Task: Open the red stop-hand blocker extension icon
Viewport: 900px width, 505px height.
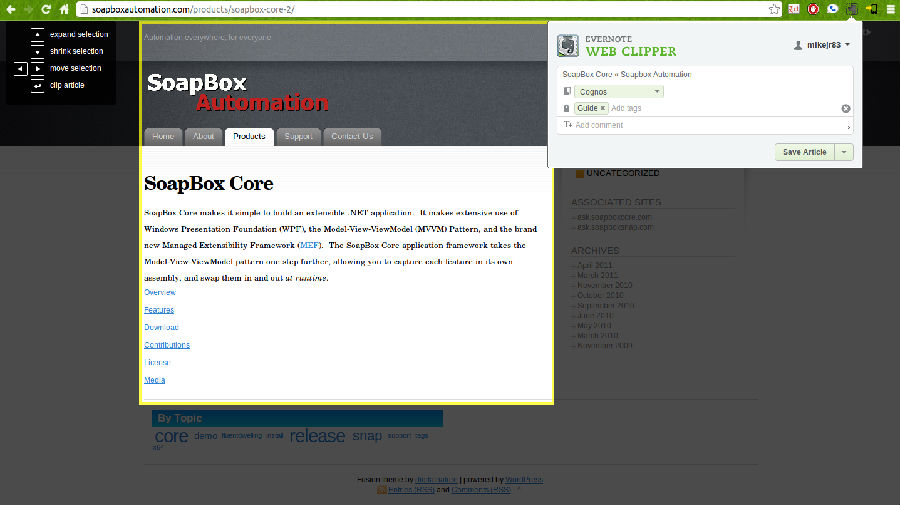Action: [x=813, y=9]
